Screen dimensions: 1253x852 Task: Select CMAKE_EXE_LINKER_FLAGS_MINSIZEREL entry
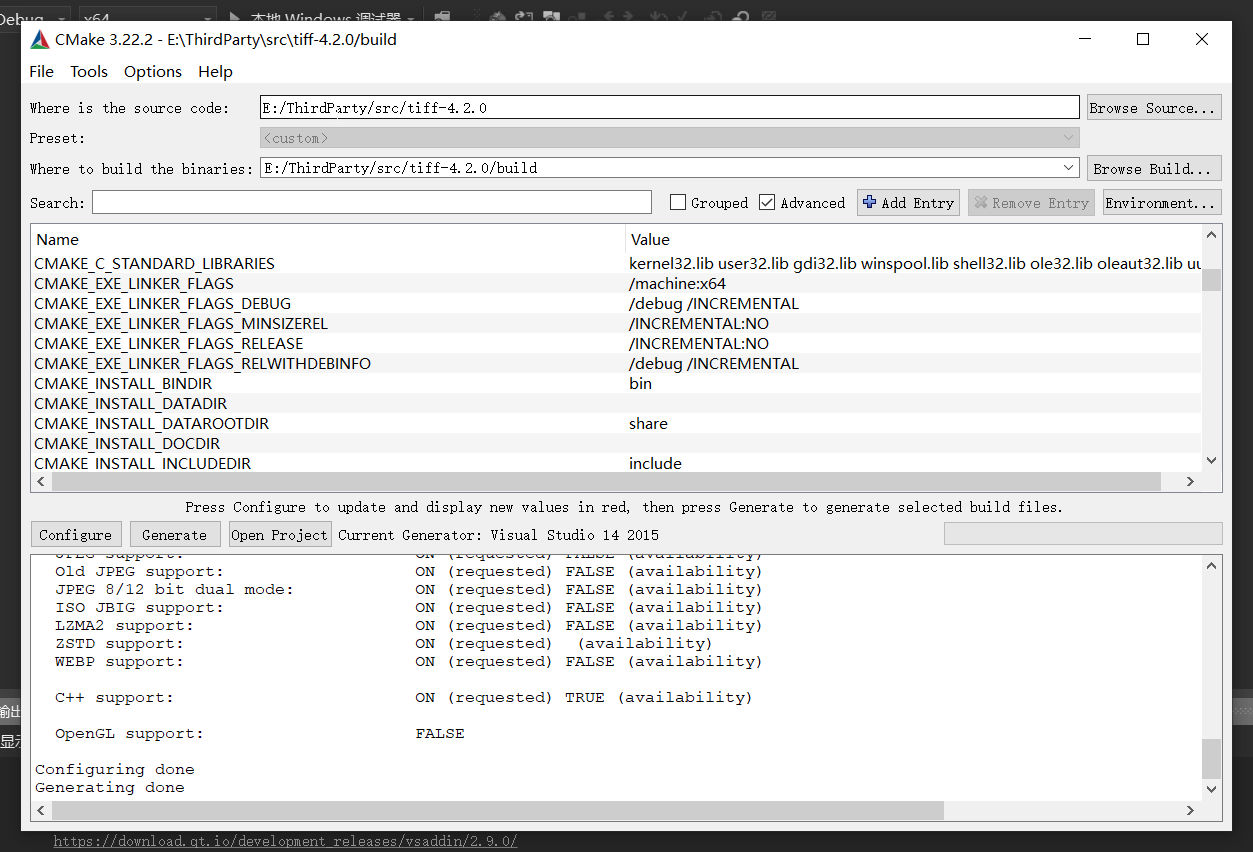(181, 323)
